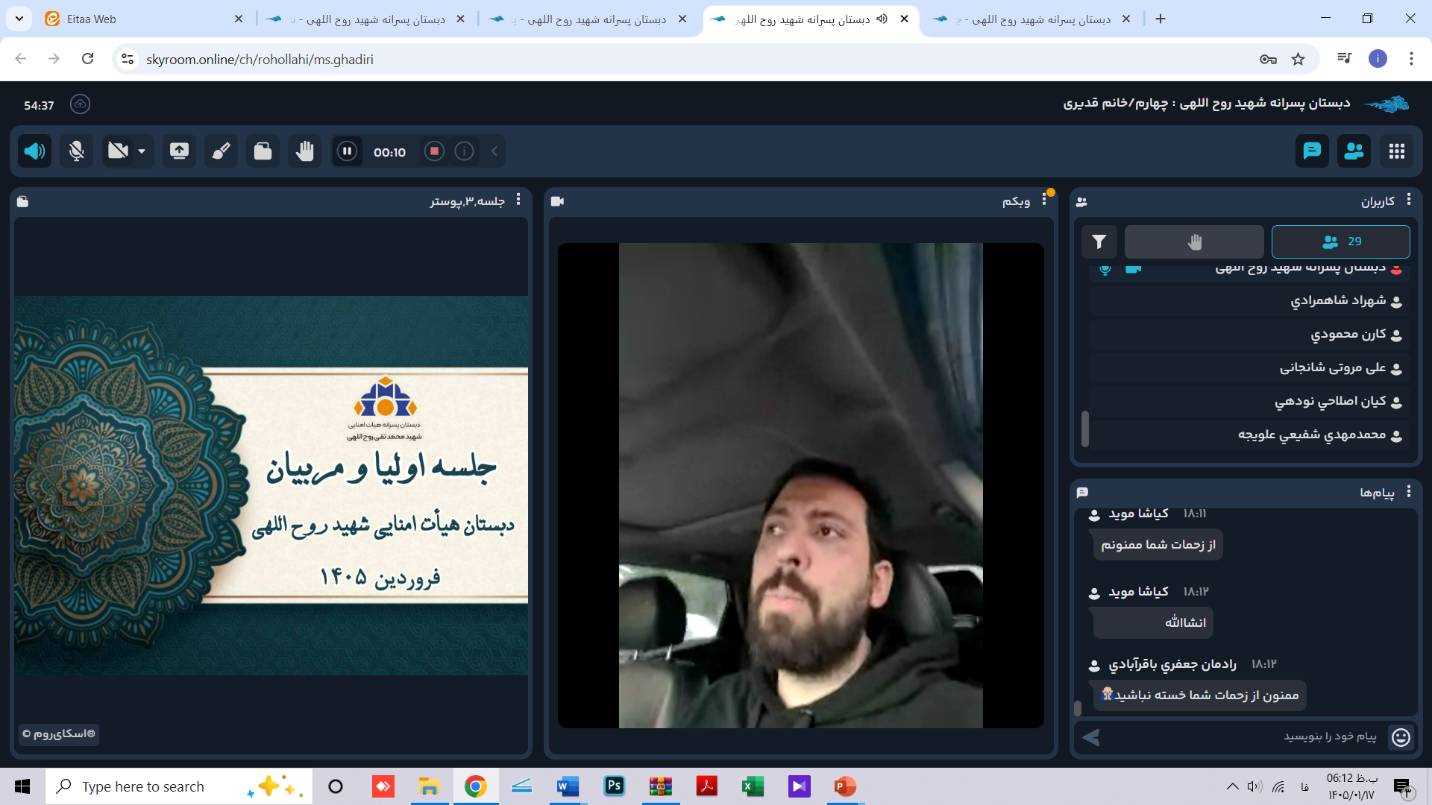
Task: Click the presentation poster slide
Action: [x=271, y=485]
